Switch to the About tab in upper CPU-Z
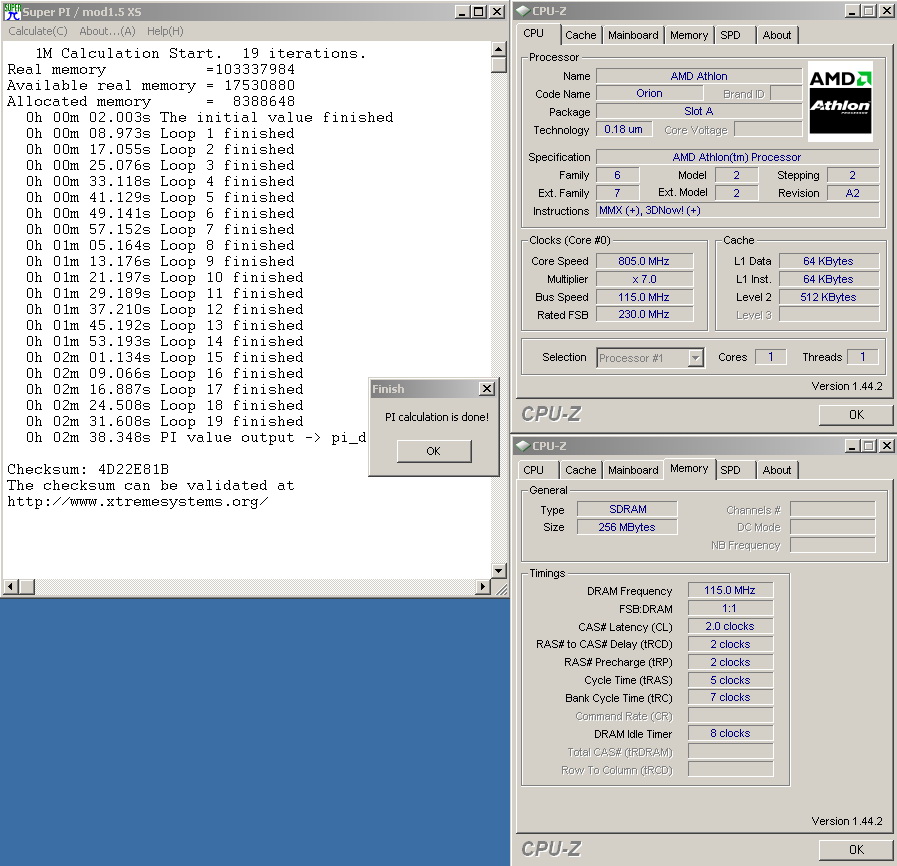The image size is (897, 866). [777, 35]
